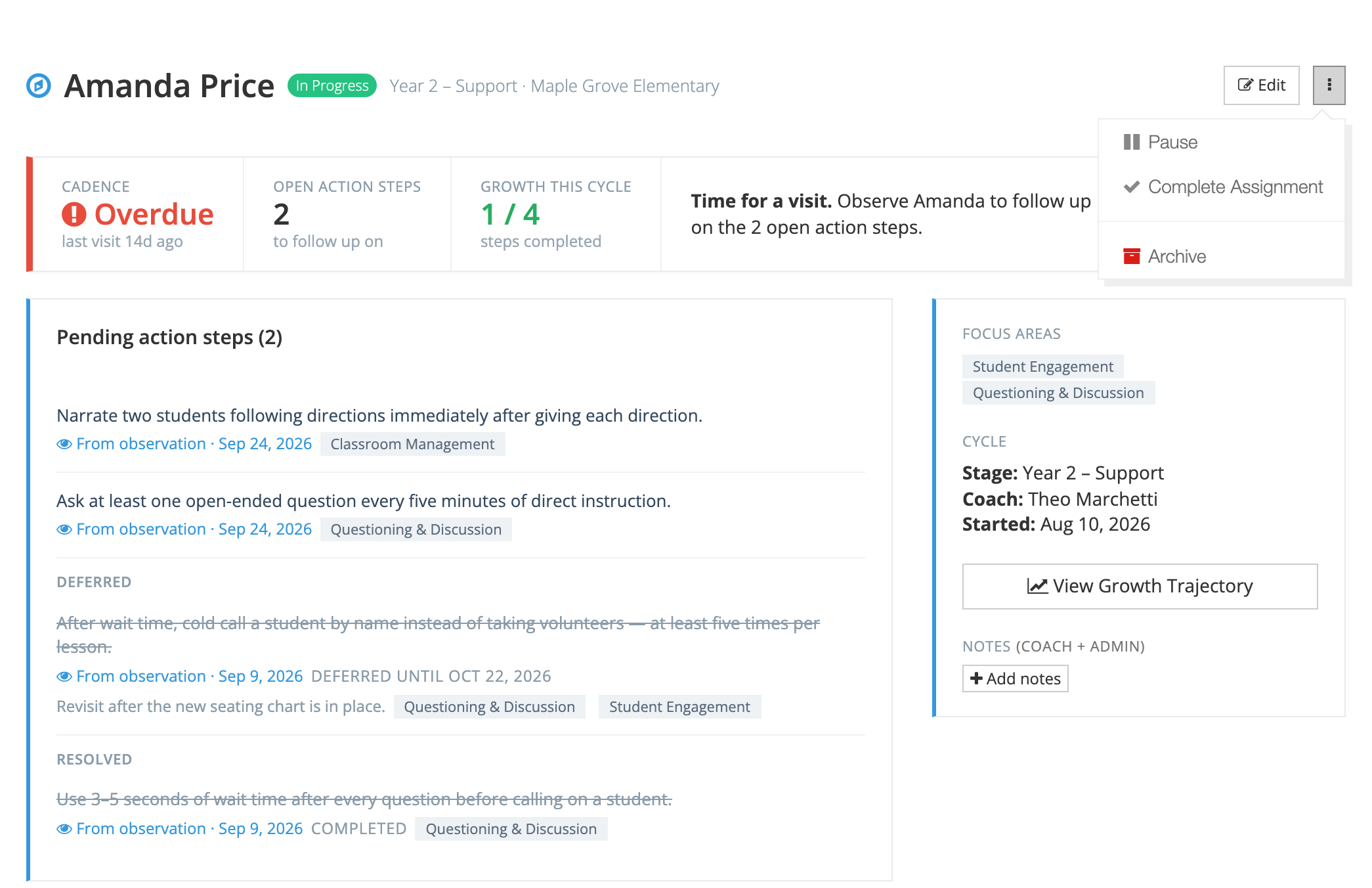Screen dimensions: 1372x888
Task: Open observation link for narrate students step
Action: [x=184, y=444]
